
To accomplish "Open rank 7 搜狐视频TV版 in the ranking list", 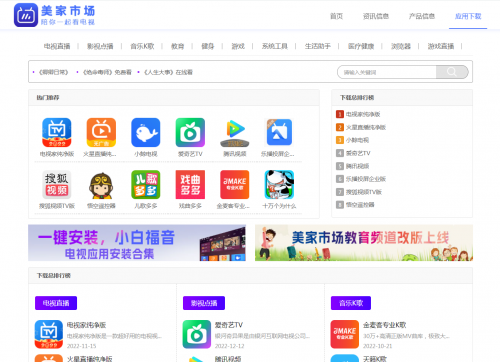I will click(364, 192).
